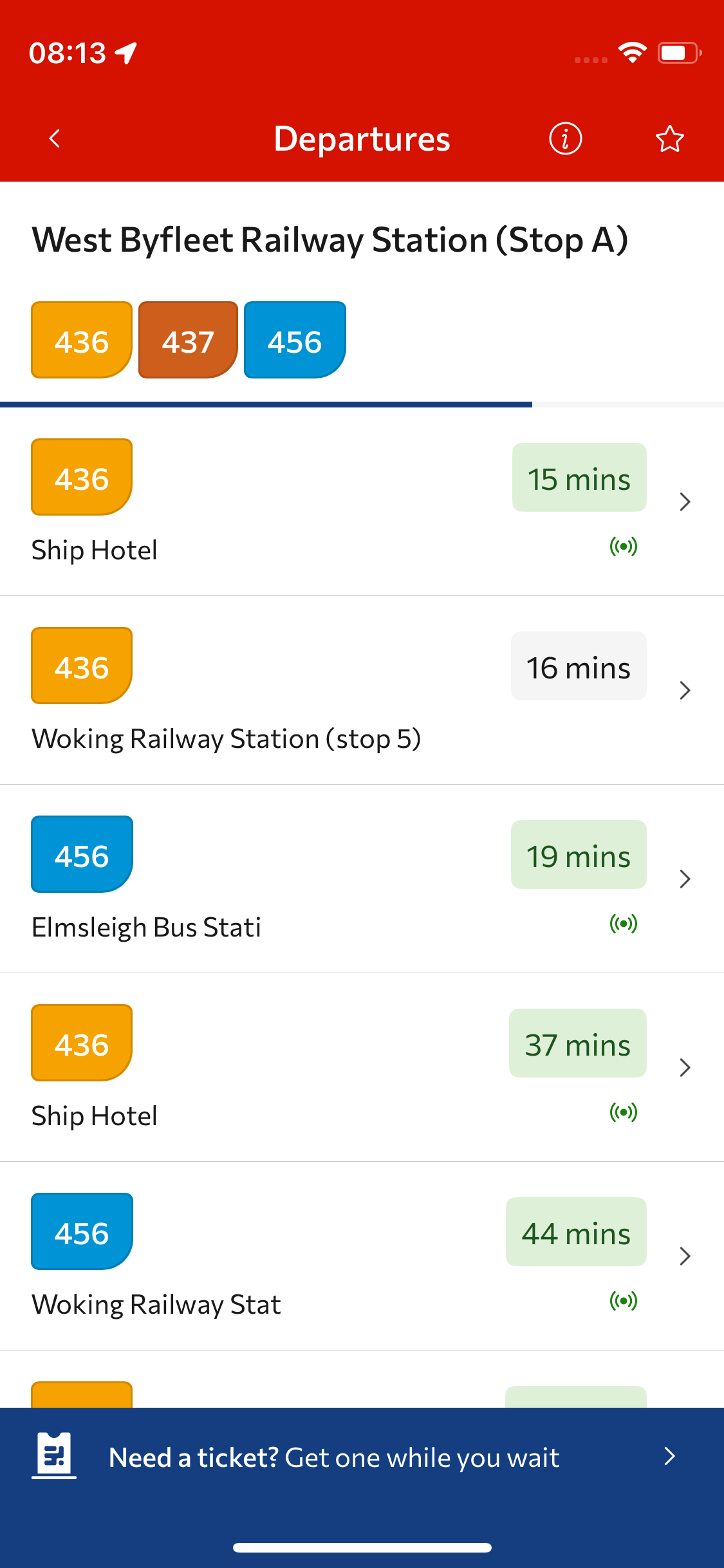Filter departures by route 437 badge
This screenshot has width=724, height=1568.
coord(188,340)
